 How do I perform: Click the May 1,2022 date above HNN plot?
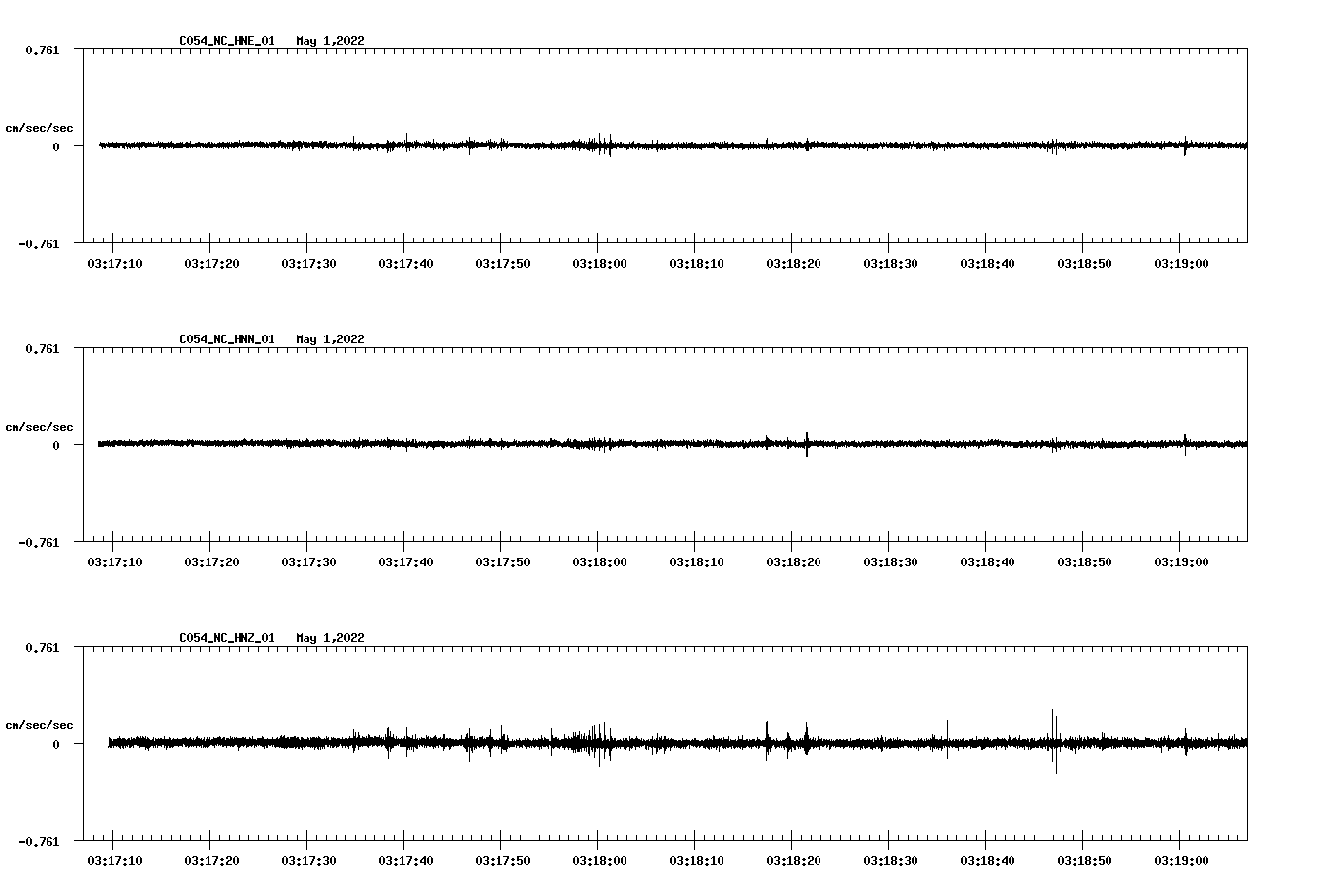[x=330, y=339]
